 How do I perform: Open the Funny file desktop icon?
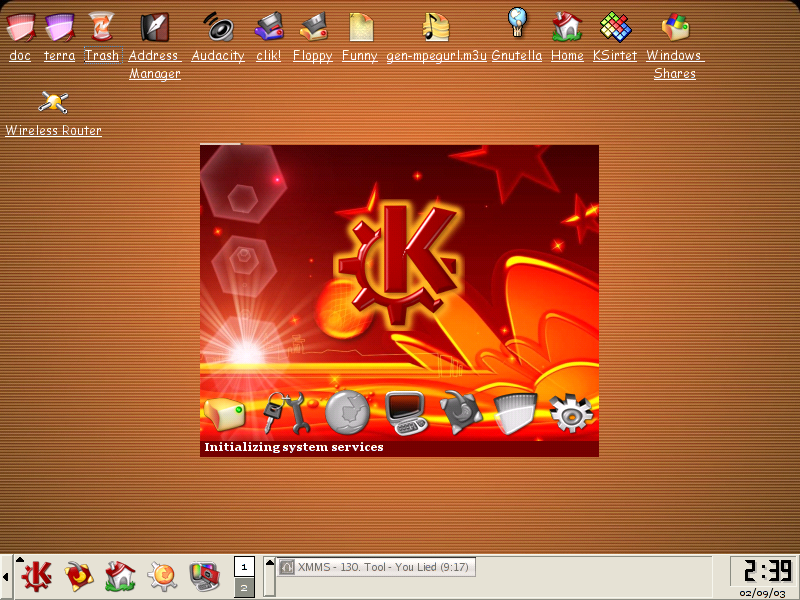(360, 28)
